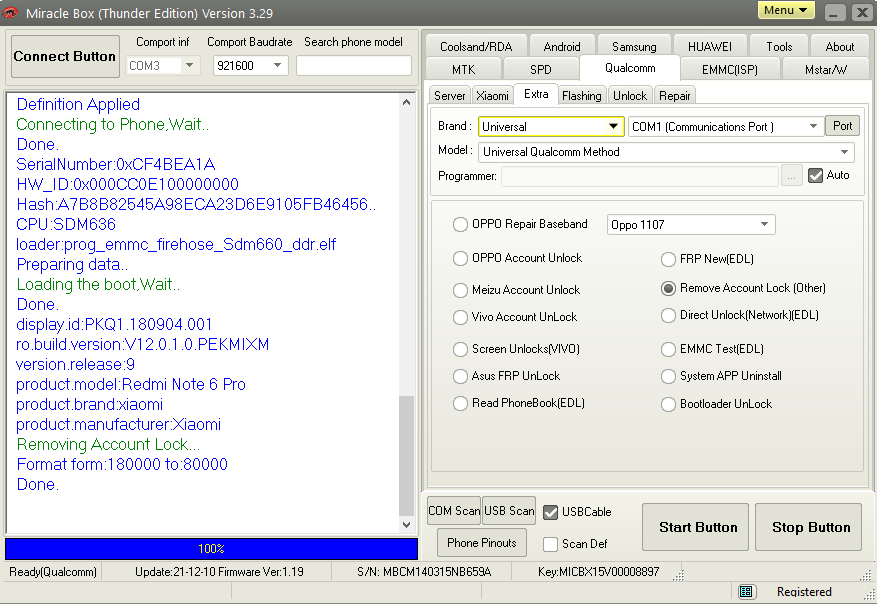Click the Miracle Box app logo icon
The image size is (877, 604).
10,12
